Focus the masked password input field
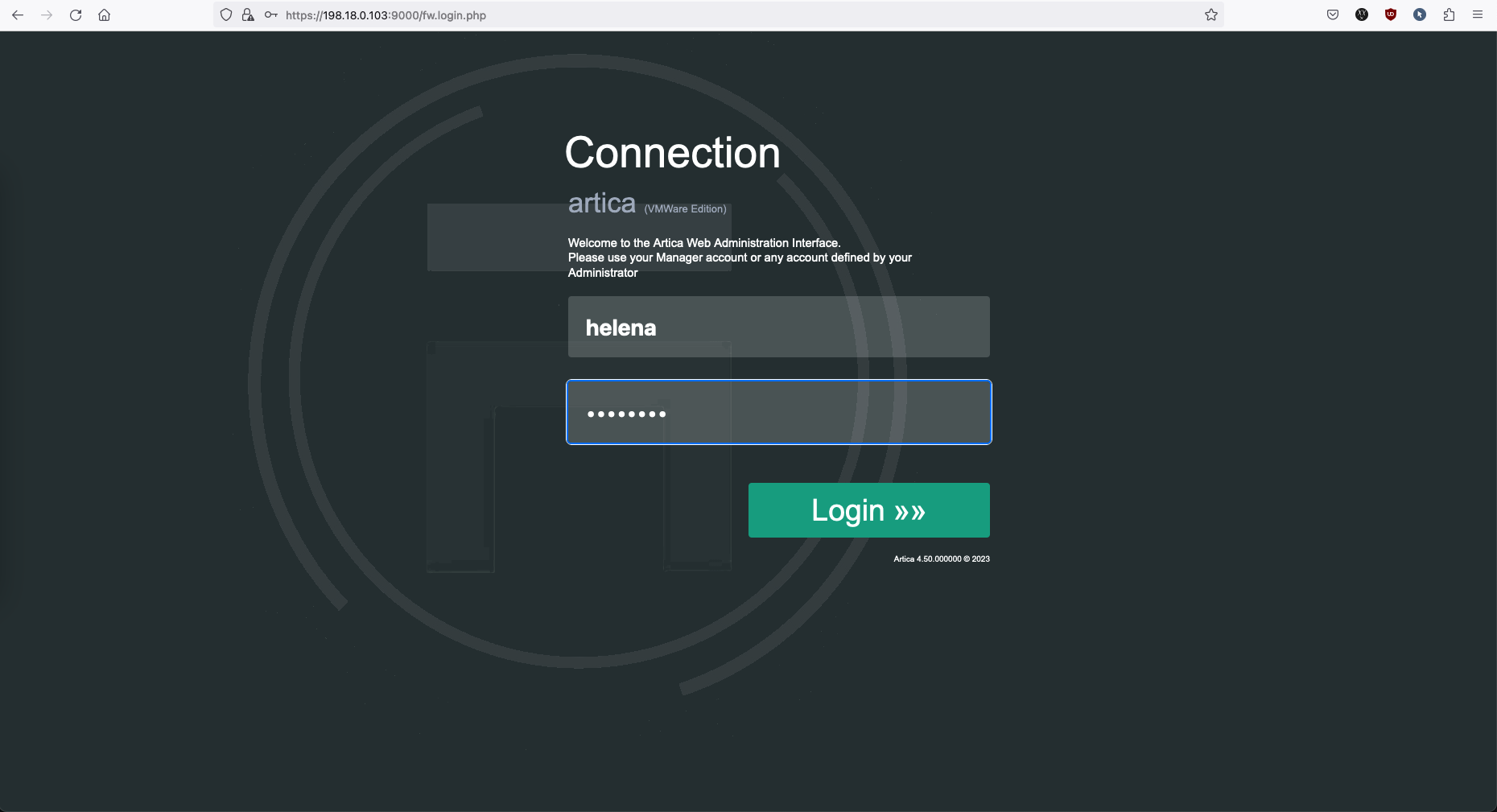 coord(778,412)
